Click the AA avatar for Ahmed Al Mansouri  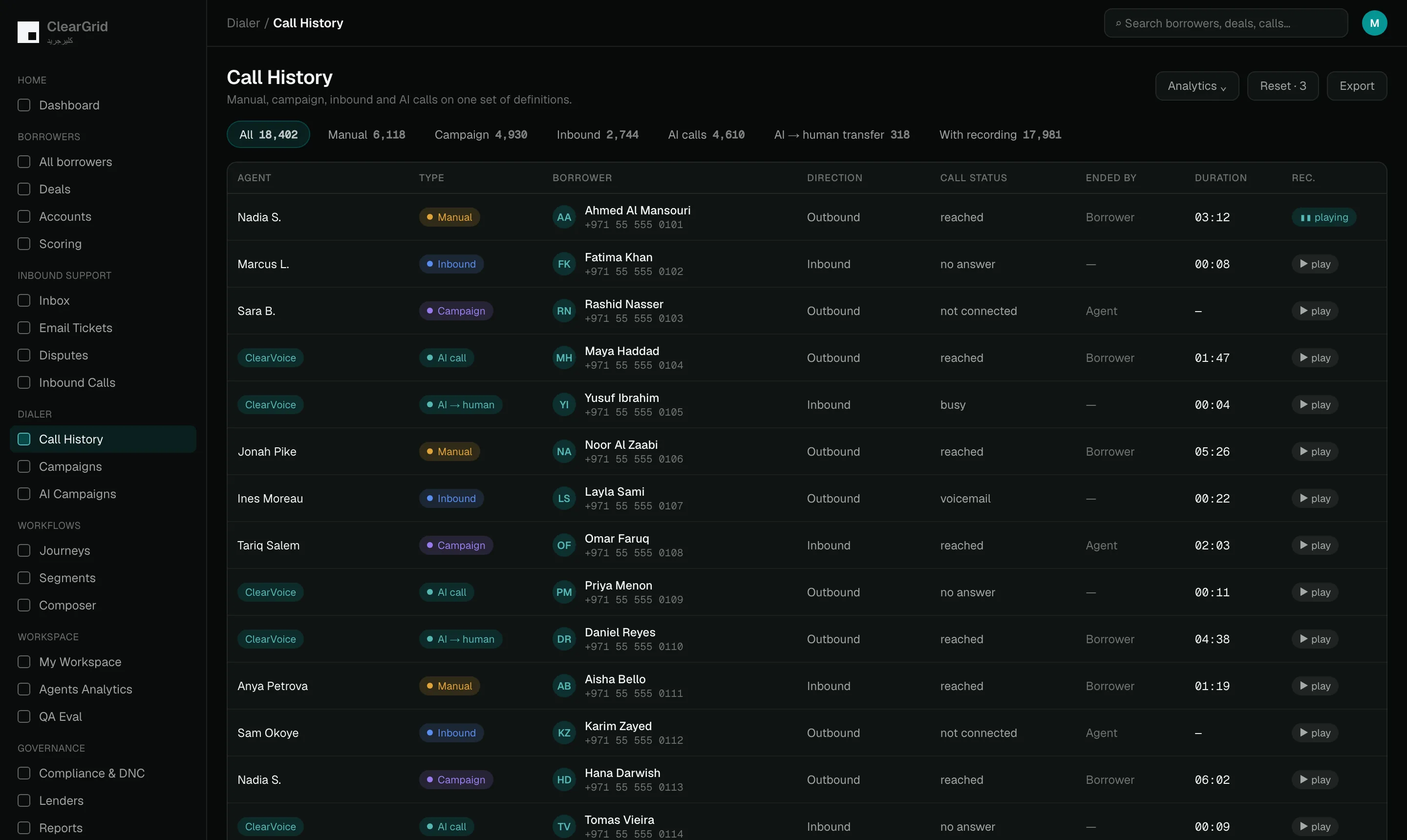[x=564, y=217]
